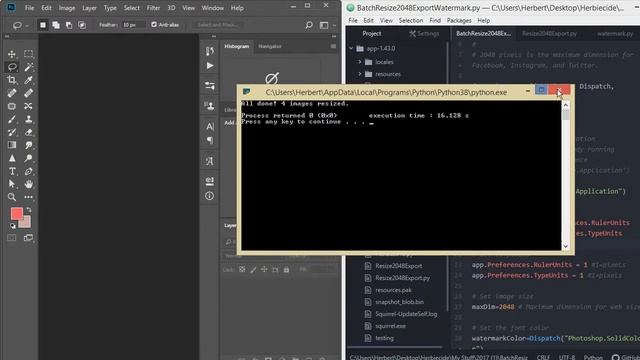Screen dimensions: 640x360
Task: Open resources.pak in Atom tree
Action: click(x=393, y=290)
